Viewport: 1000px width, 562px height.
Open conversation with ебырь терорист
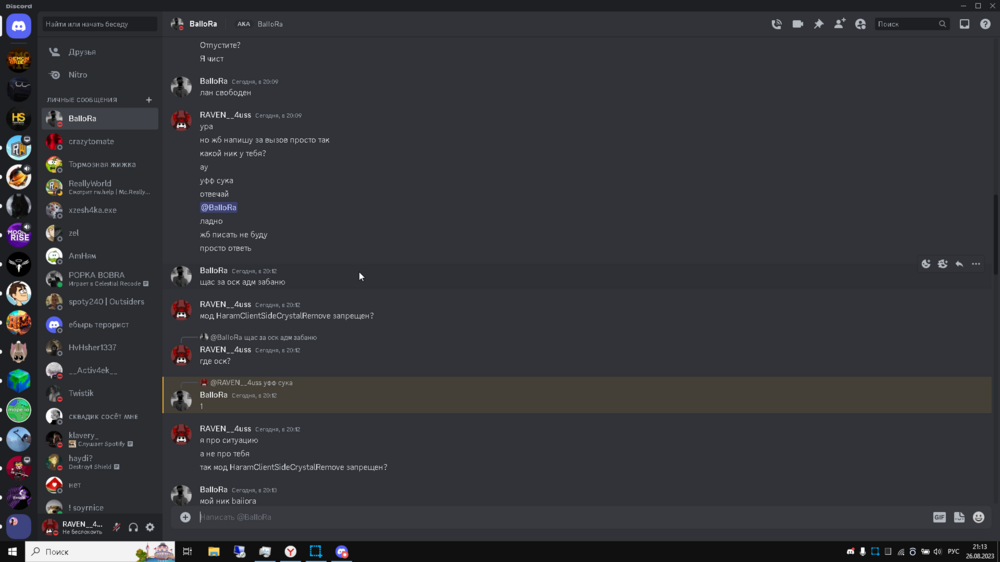(x=100, y=325)
